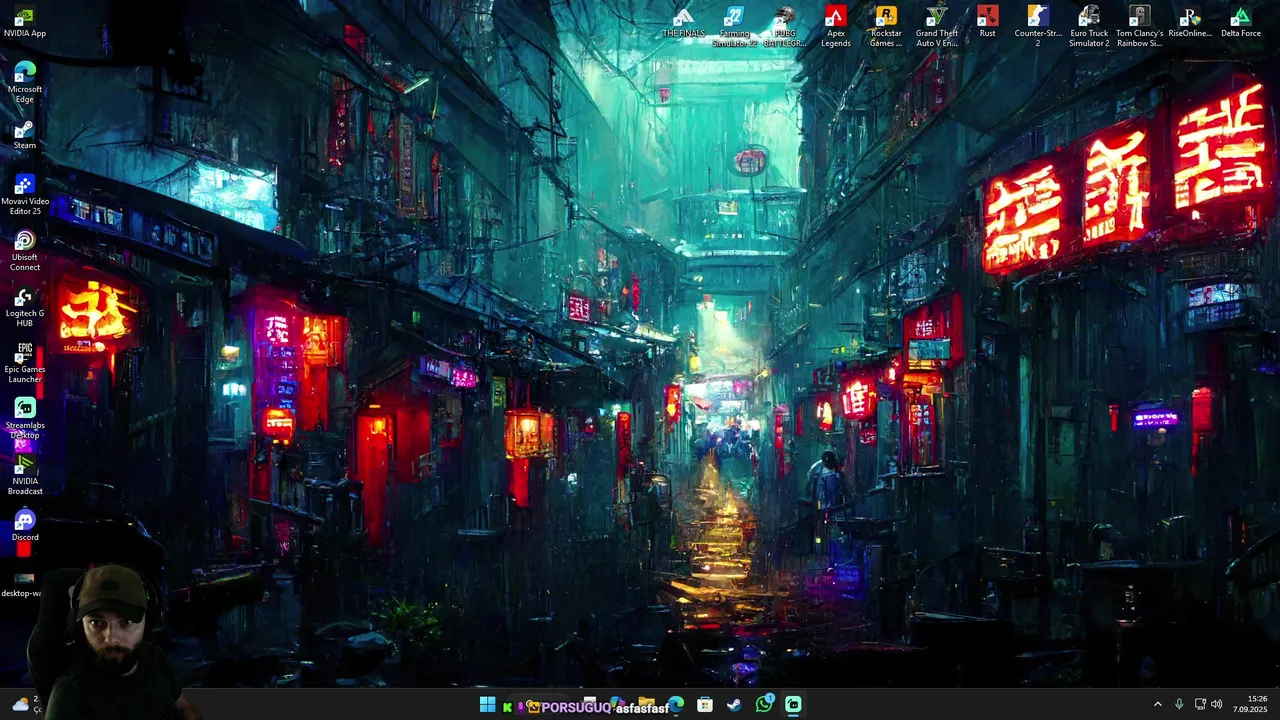Open Epic Games Launcher desktop icon
This screenshot has width=1280, height=720.
25,363
